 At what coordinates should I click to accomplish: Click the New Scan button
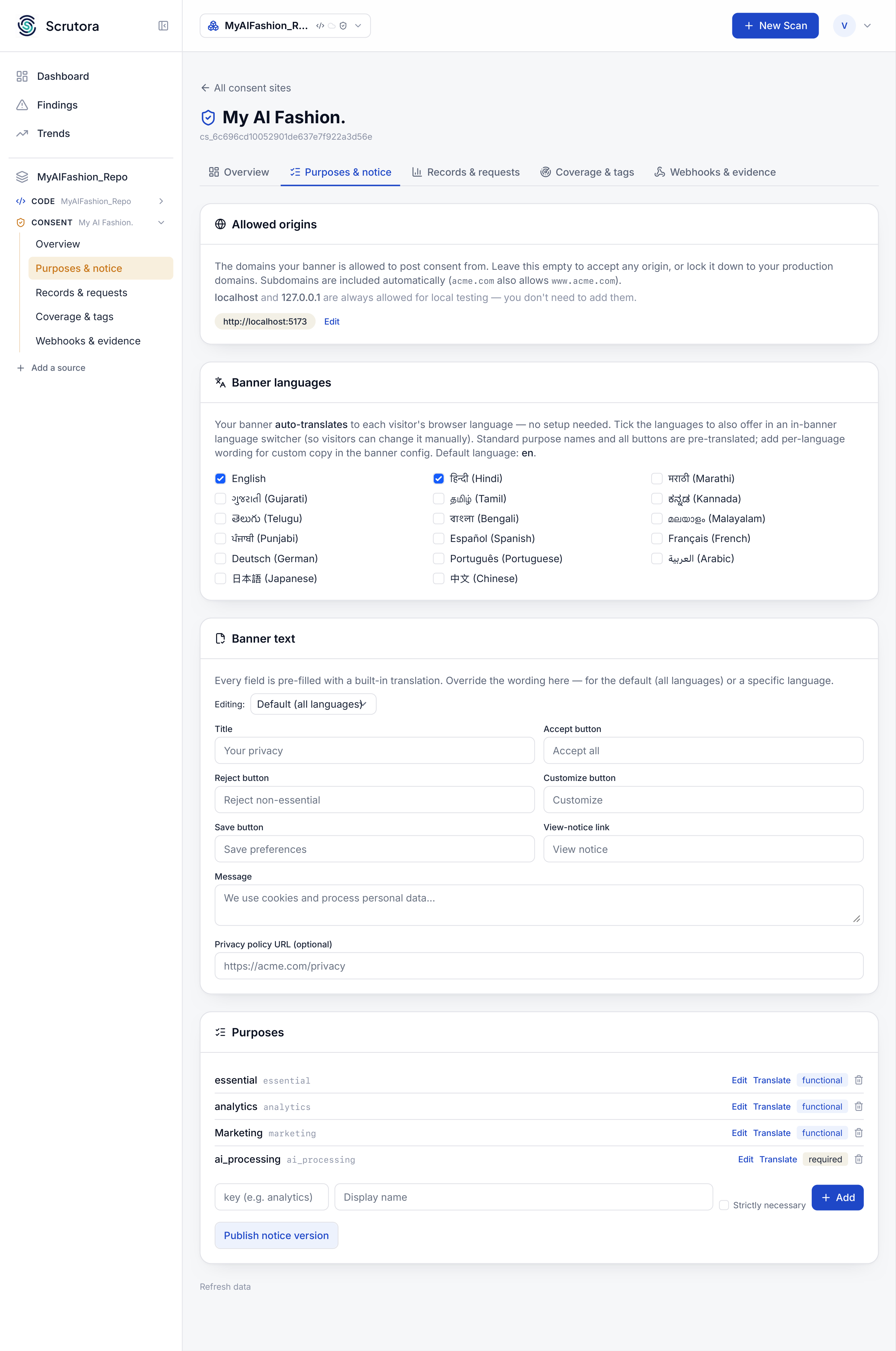[x=775, y=26]
